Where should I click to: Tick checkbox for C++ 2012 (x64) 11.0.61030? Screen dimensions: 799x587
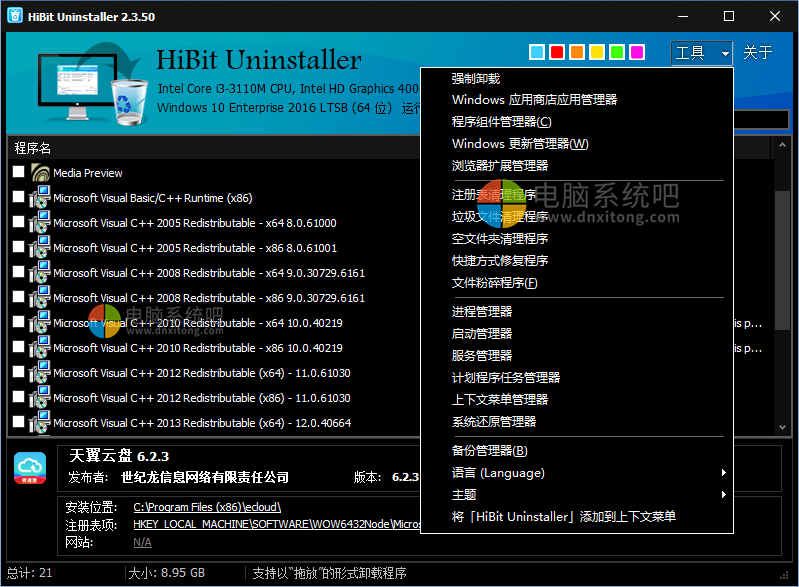[18, 371]
